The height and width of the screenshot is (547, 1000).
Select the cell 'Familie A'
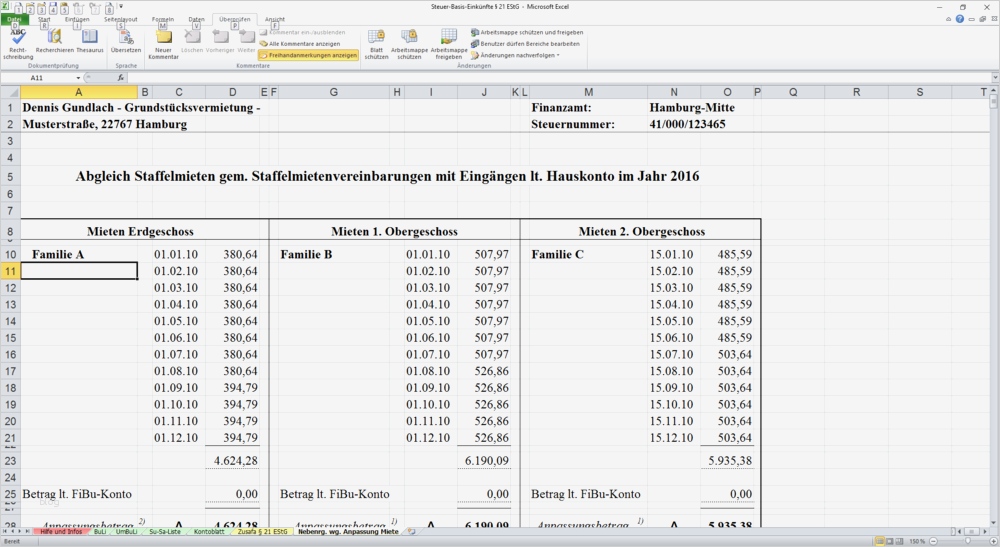(79, 254)
